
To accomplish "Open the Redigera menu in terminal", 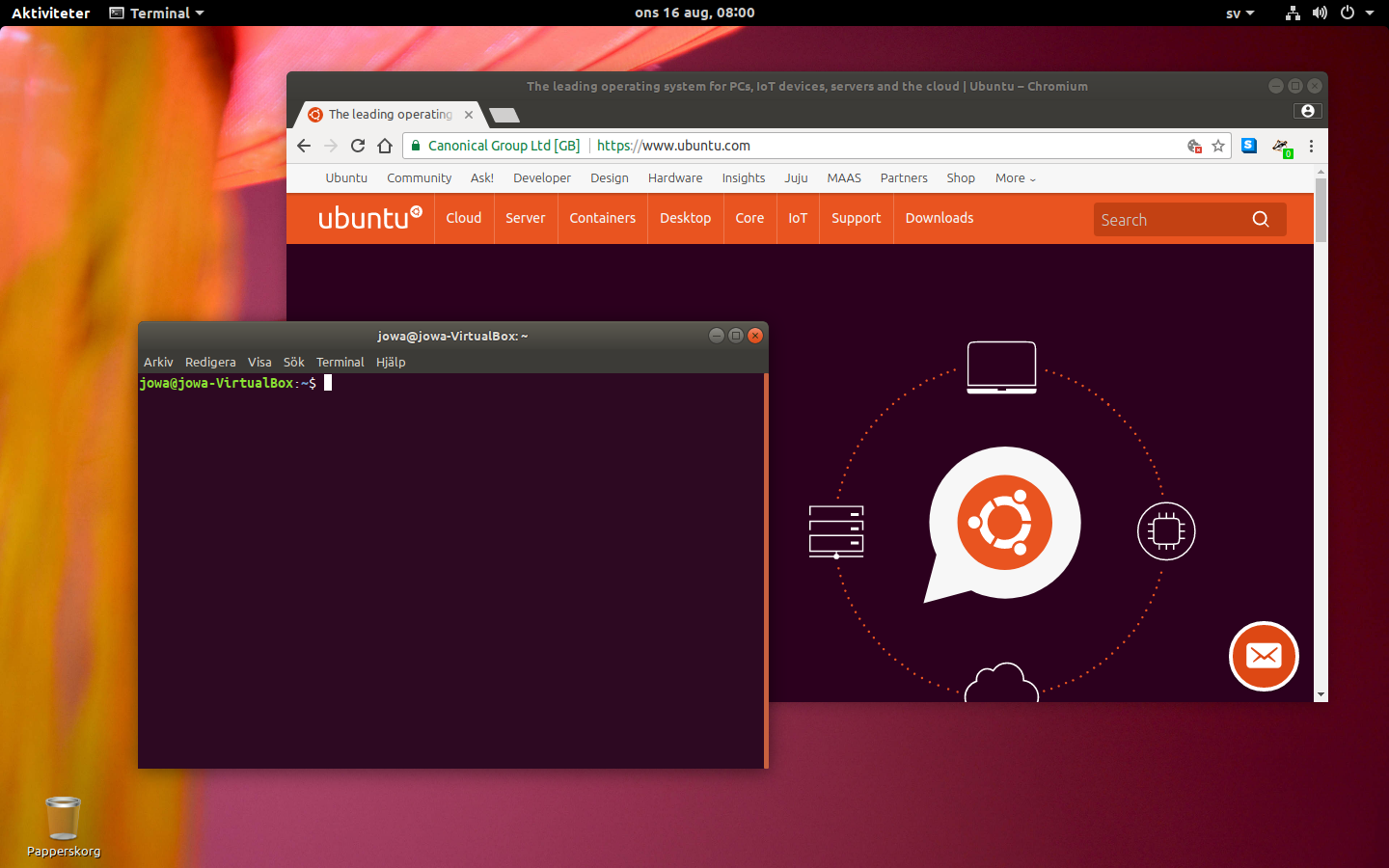I will point(210,362).
